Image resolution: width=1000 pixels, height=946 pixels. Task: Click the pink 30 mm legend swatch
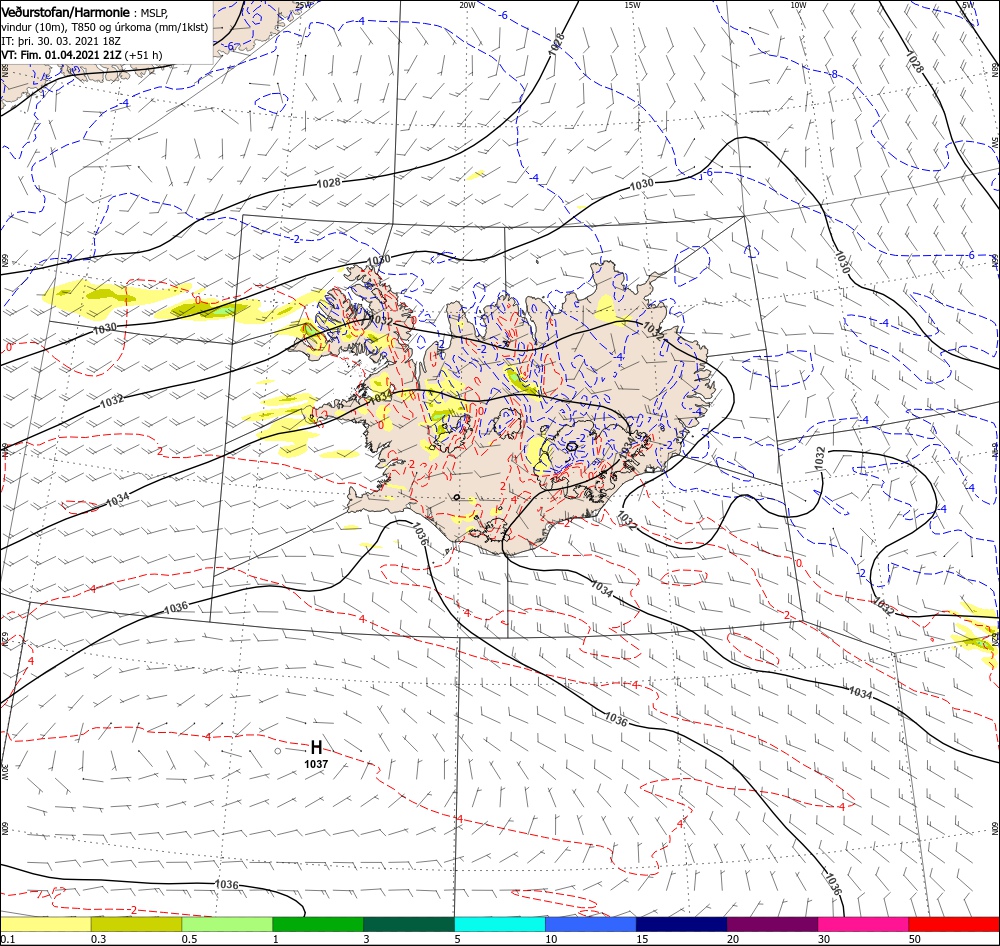coord(863,924)
